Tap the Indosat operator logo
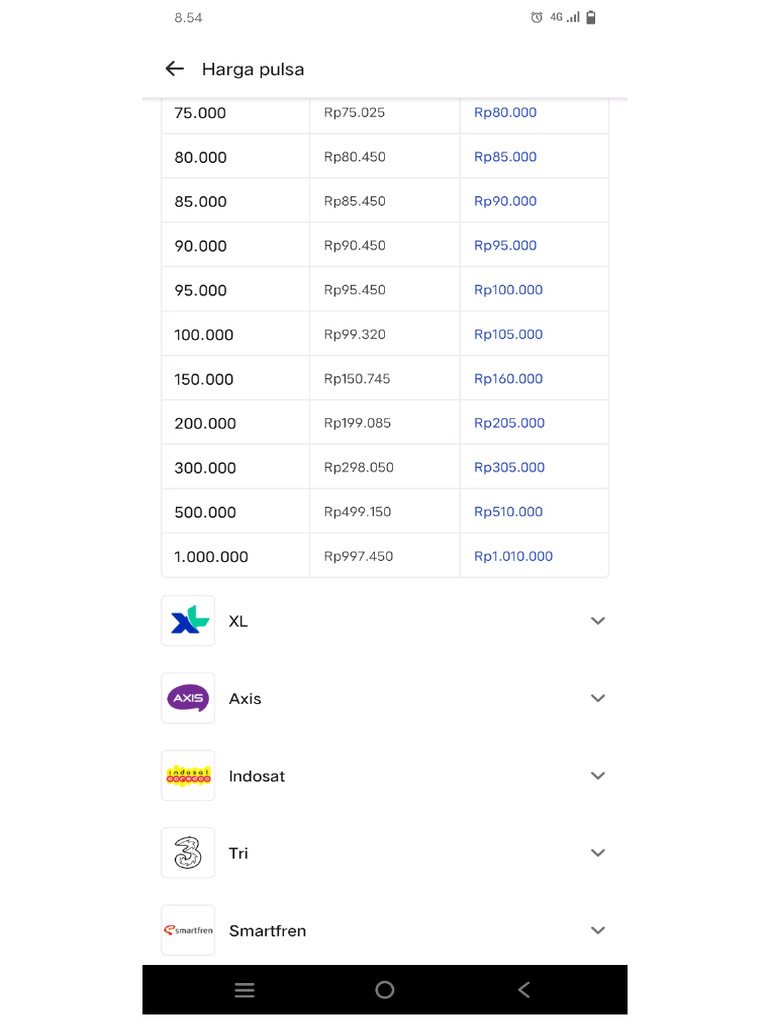Viewport: 768px width, 1024px height. pyautogui.click(x=188, y=776)
